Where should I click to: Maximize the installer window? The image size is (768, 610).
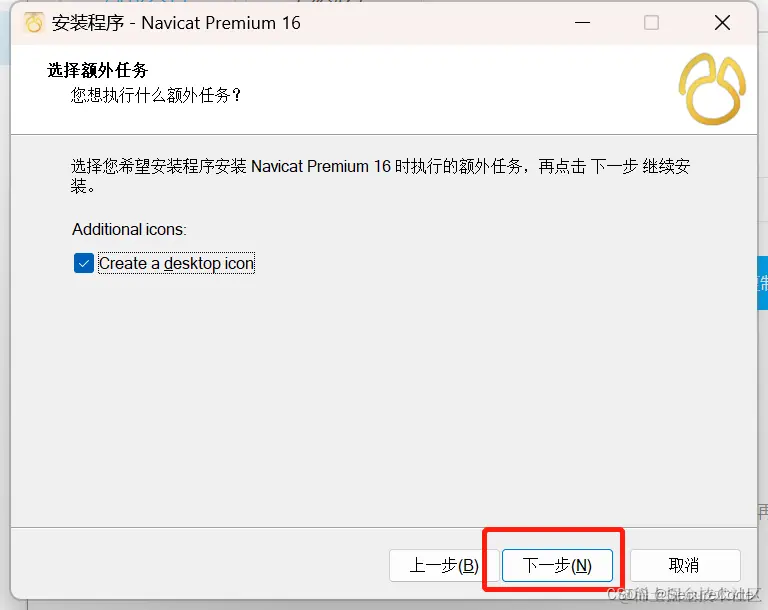click(x=651, y=23)
